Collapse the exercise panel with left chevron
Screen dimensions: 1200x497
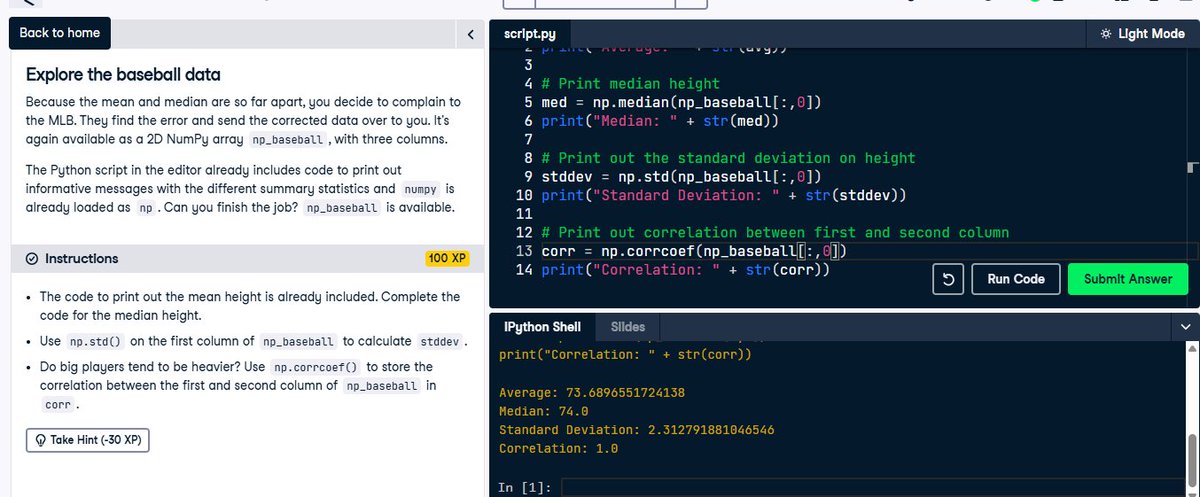(x=470, y=34)
